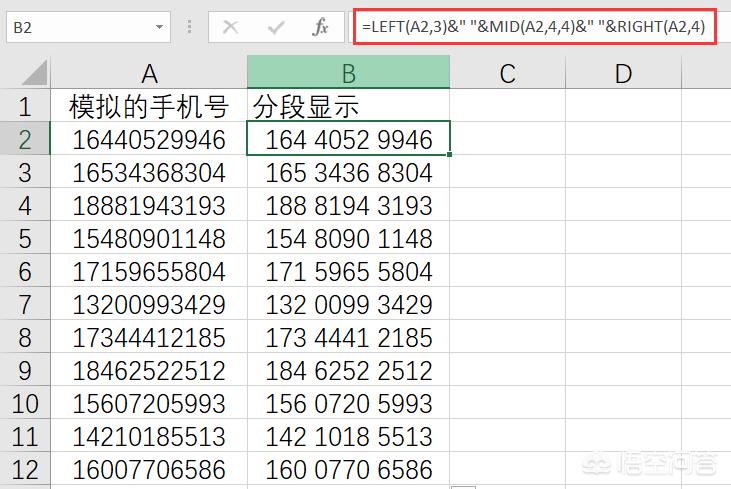This screenshot has width=731, height=489.
Task: Open Insert Function fx dialog
Action: (x=320, y=27)
